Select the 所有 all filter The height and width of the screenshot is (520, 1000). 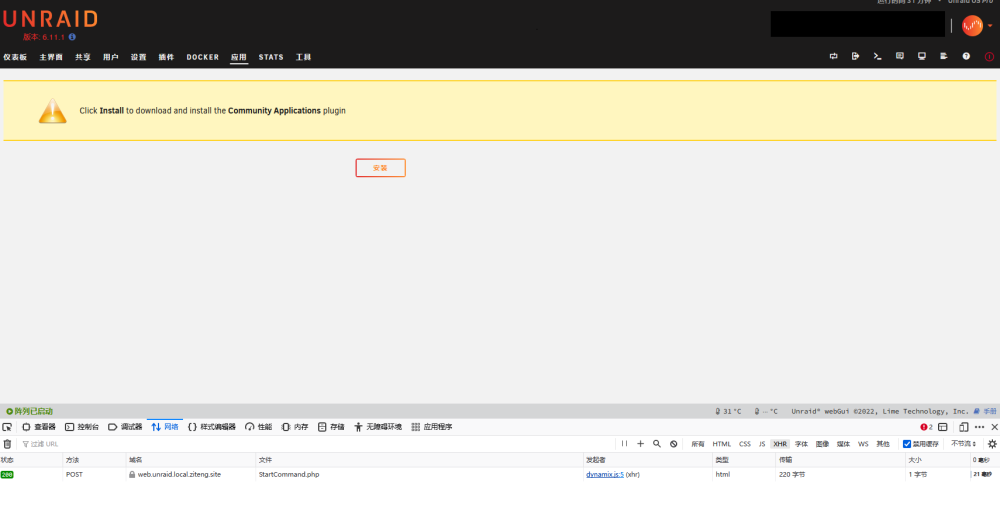[698, 444]
